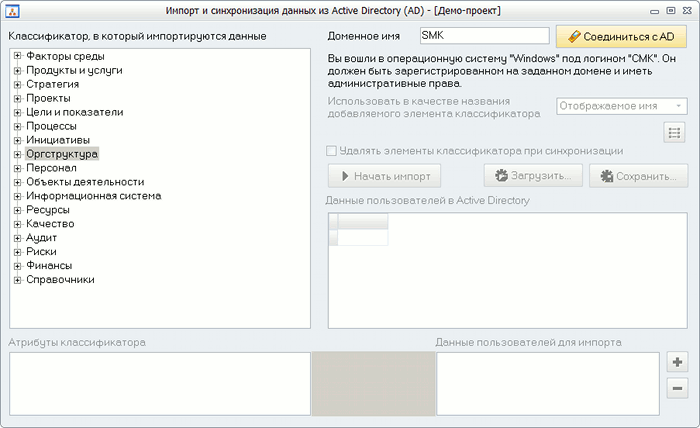700x428 pixels.
Task: Click the Атрибуты классификатора list box
Action: tap(160, 383)
